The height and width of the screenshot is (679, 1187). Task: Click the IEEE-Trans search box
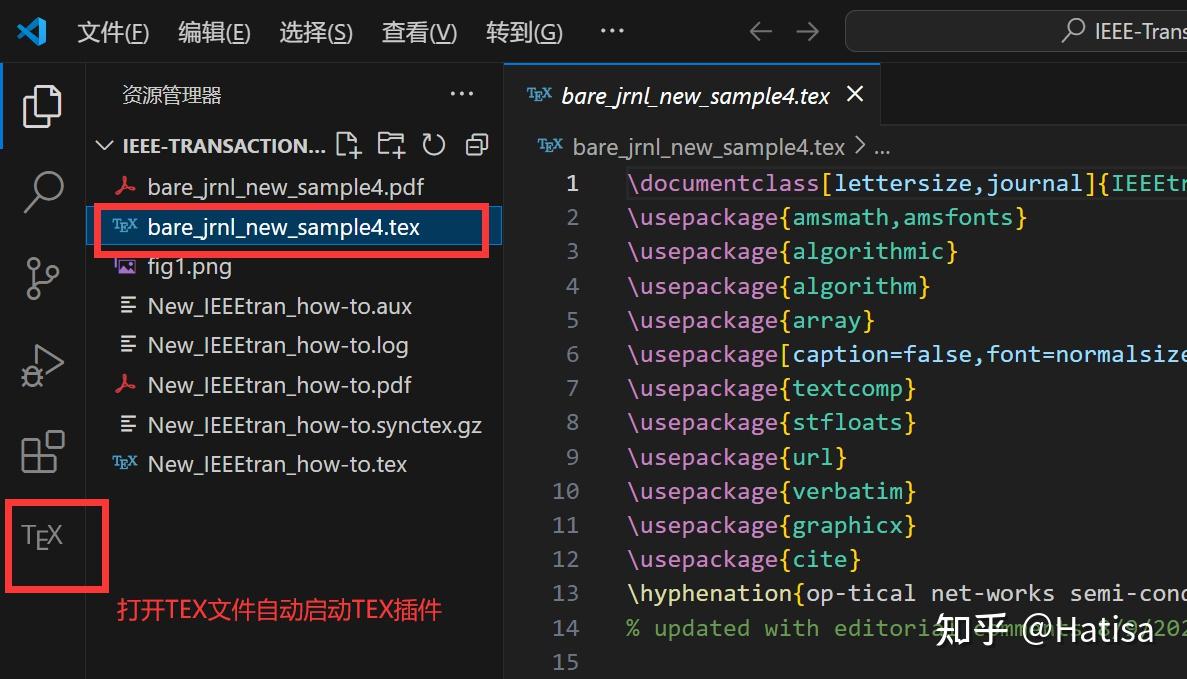1050,31
